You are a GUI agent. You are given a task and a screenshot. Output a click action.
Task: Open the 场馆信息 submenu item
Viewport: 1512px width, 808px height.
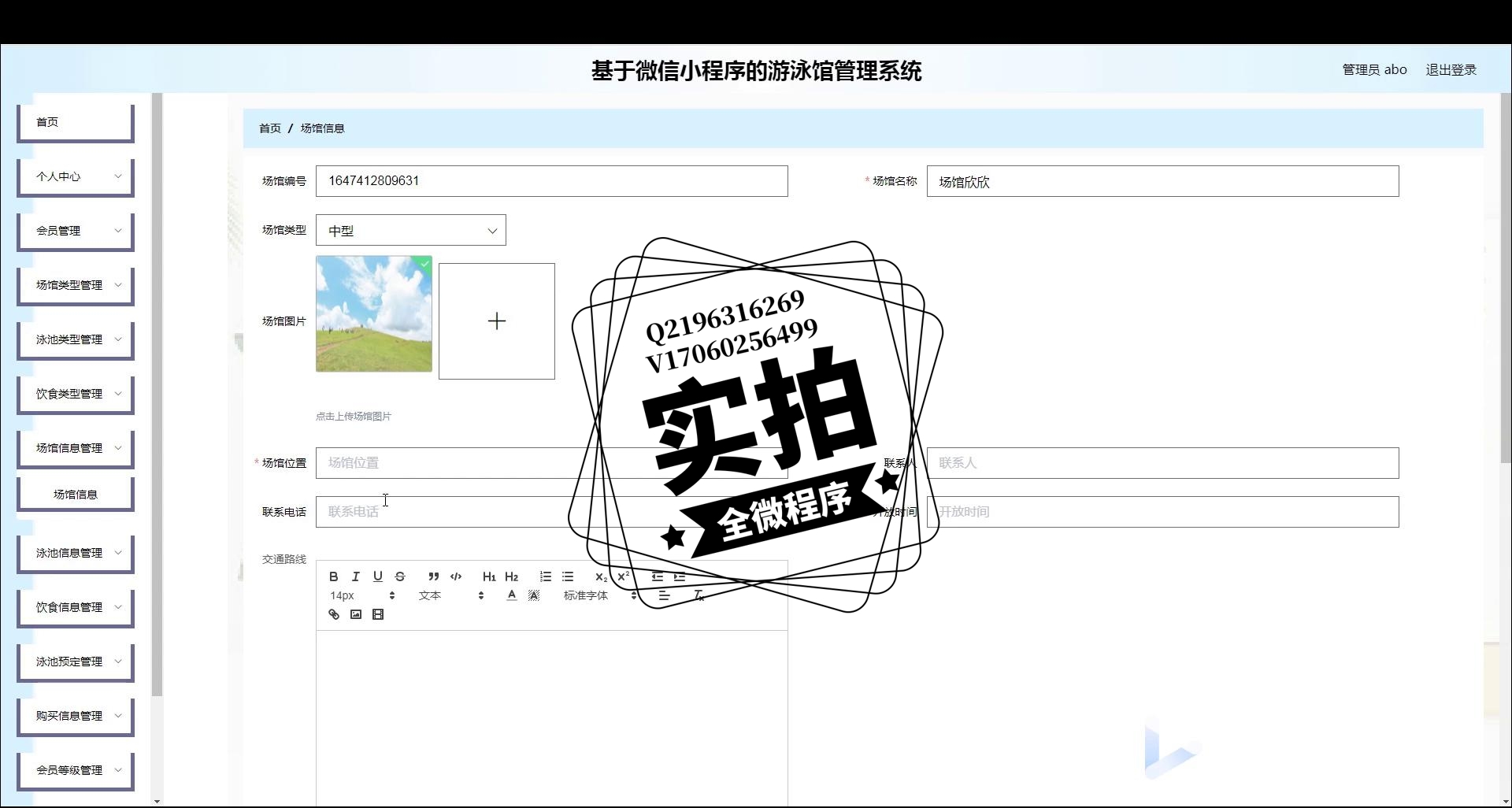pyautogui.click(x=76, y=495)
